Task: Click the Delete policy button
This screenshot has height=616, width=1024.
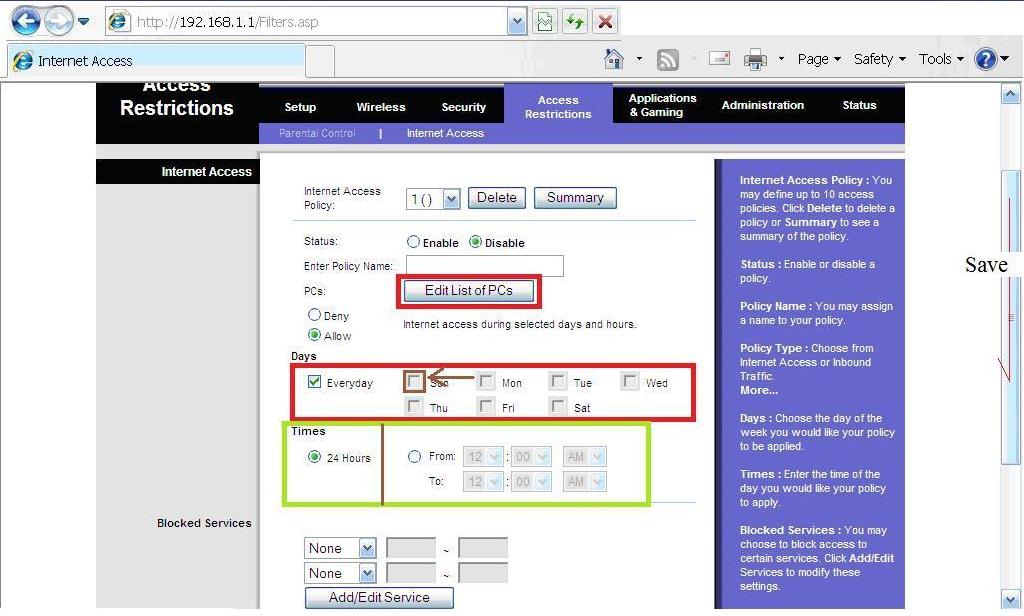Action: [496, 198]
